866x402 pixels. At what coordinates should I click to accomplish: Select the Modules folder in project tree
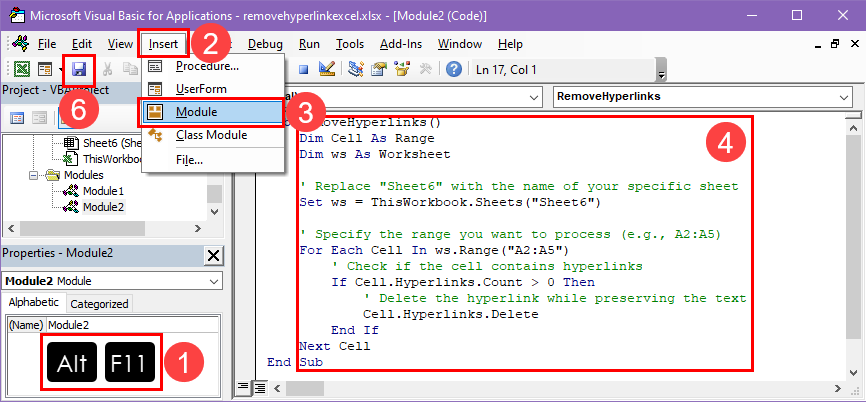(x=83, y=175)
